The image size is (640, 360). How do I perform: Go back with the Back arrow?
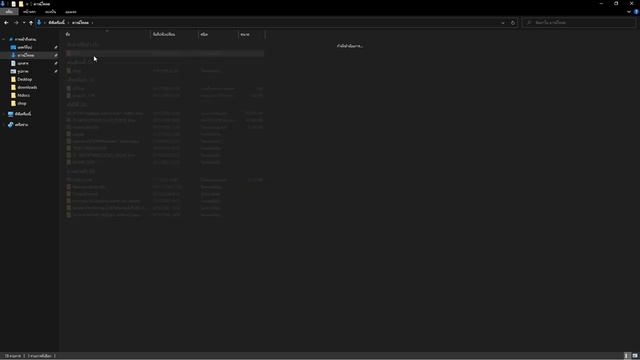pos(6,23)
